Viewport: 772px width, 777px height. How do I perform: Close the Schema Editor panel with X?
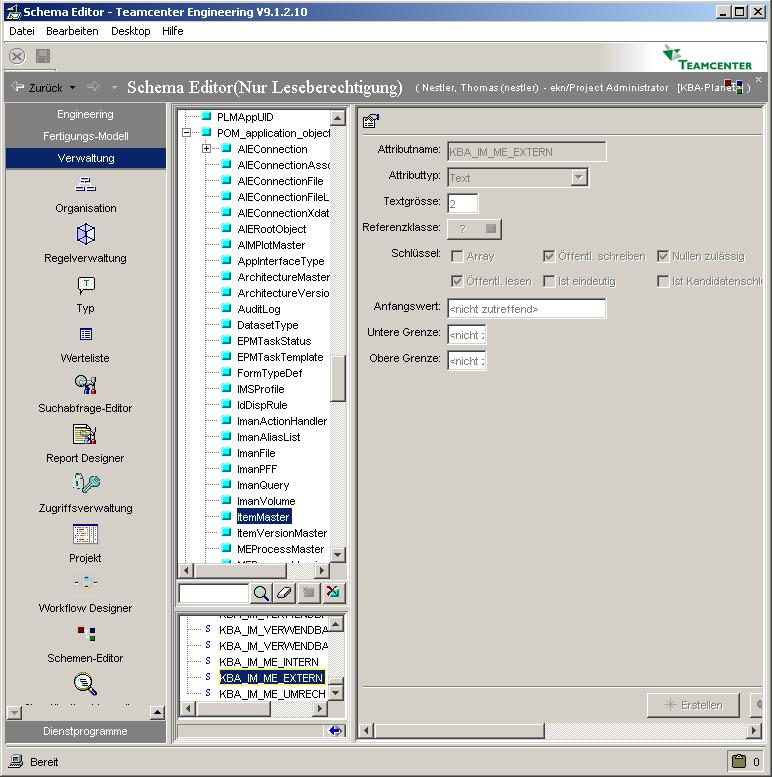pyautogui.click(x=758, y=79)
